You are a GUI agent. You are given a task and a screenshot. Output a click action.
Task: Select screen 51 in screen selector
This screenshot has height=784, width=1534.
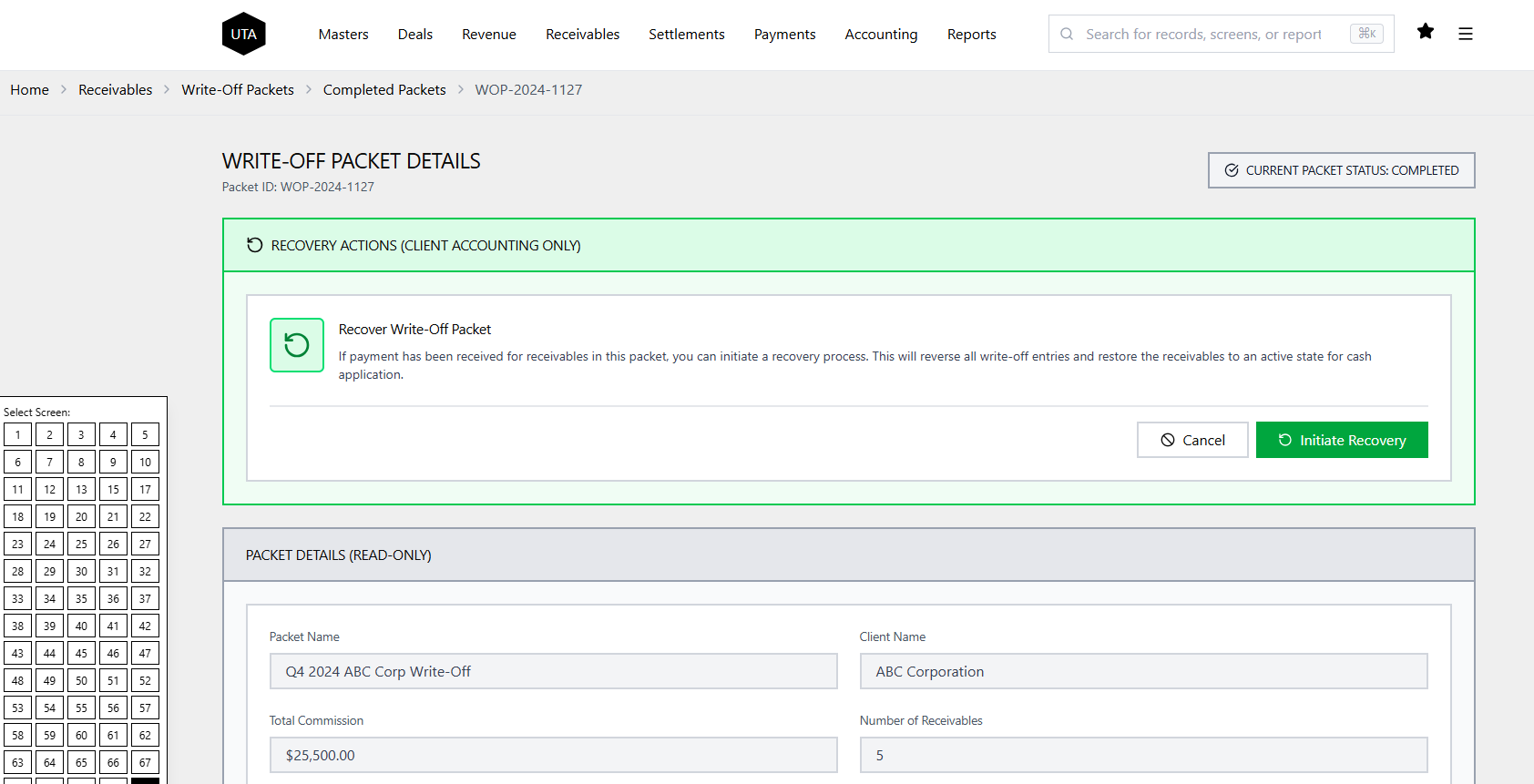coord(113,680)
